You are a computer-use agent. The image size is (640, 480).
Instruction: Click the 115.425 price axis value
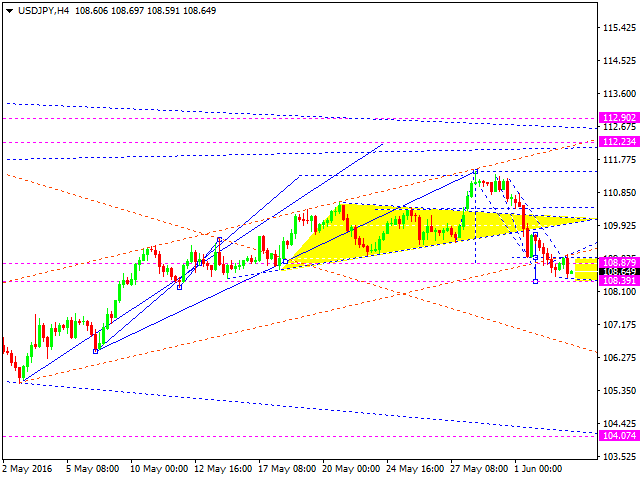(x=620, y=28)
